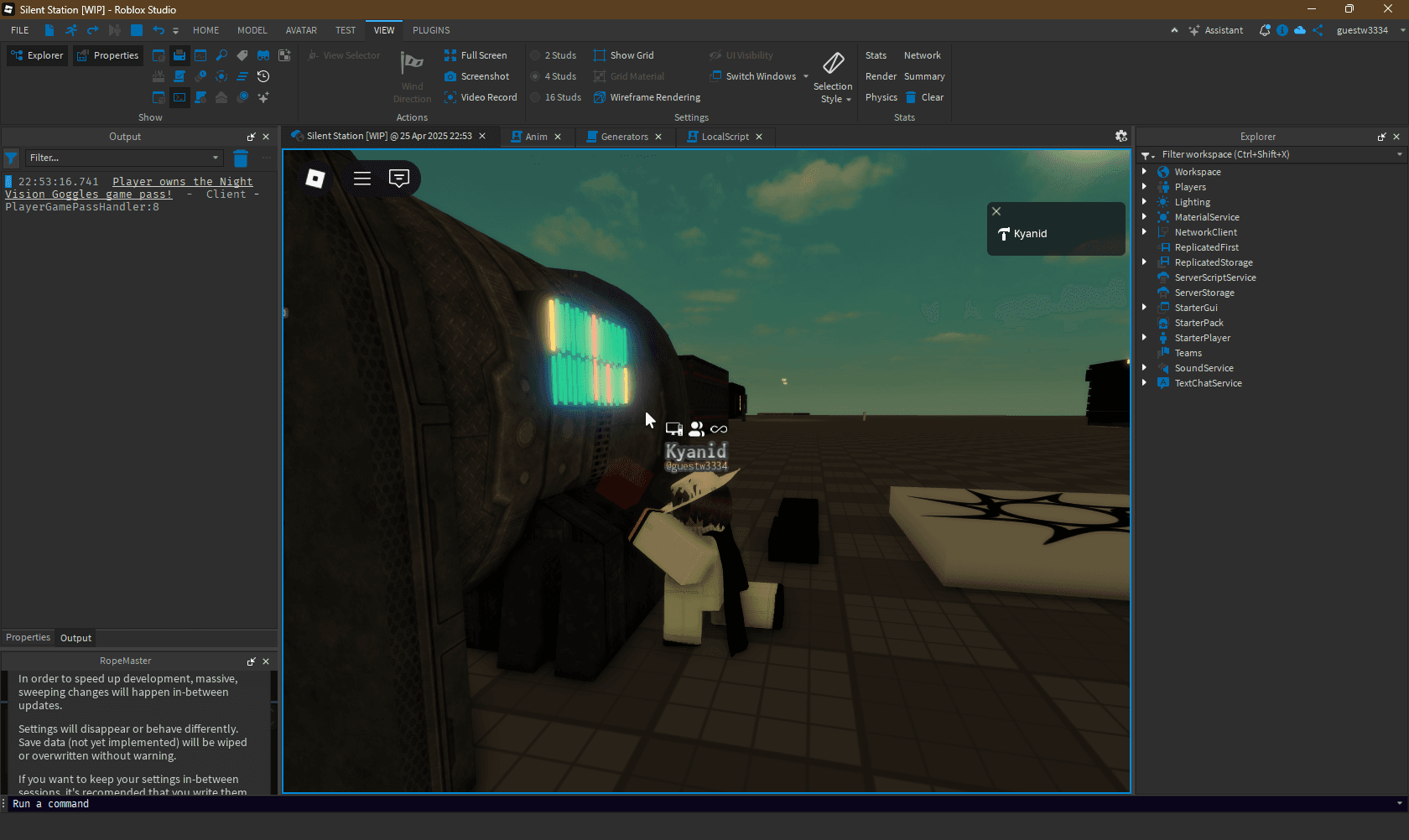Image resolution: width=1409 pixels, height=840 pixels.
Task: Close the Kyanid player list popup
Action: pos(996,211)
